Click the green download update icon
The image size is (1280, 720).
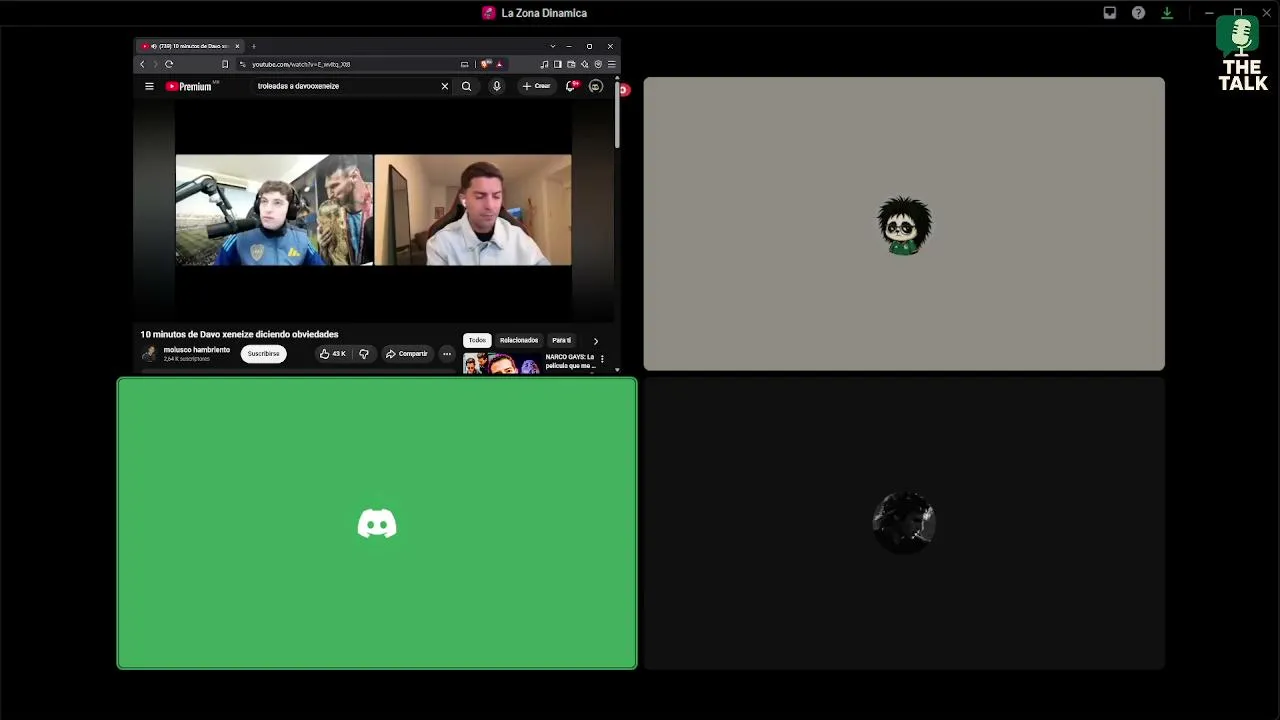(1167, 13)
